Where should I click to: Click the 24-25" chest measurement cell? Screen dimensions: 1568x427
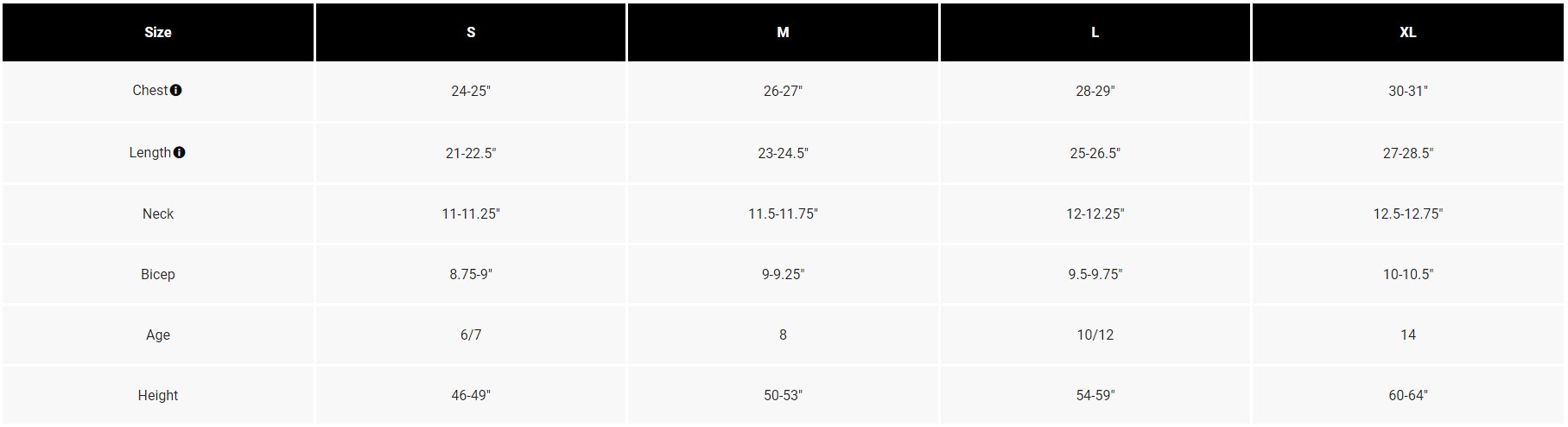point(471,91)
